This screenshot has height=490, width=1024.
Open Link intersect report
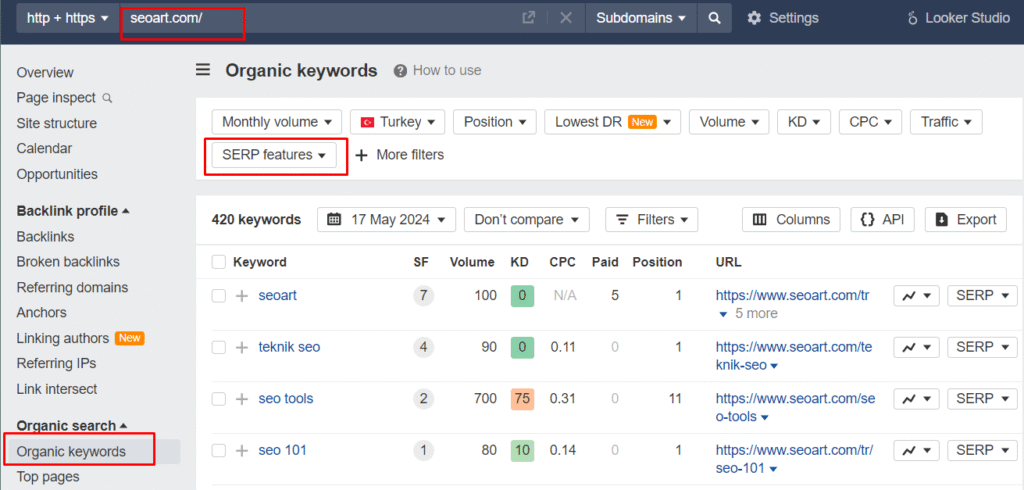click(x=57, y=389)
